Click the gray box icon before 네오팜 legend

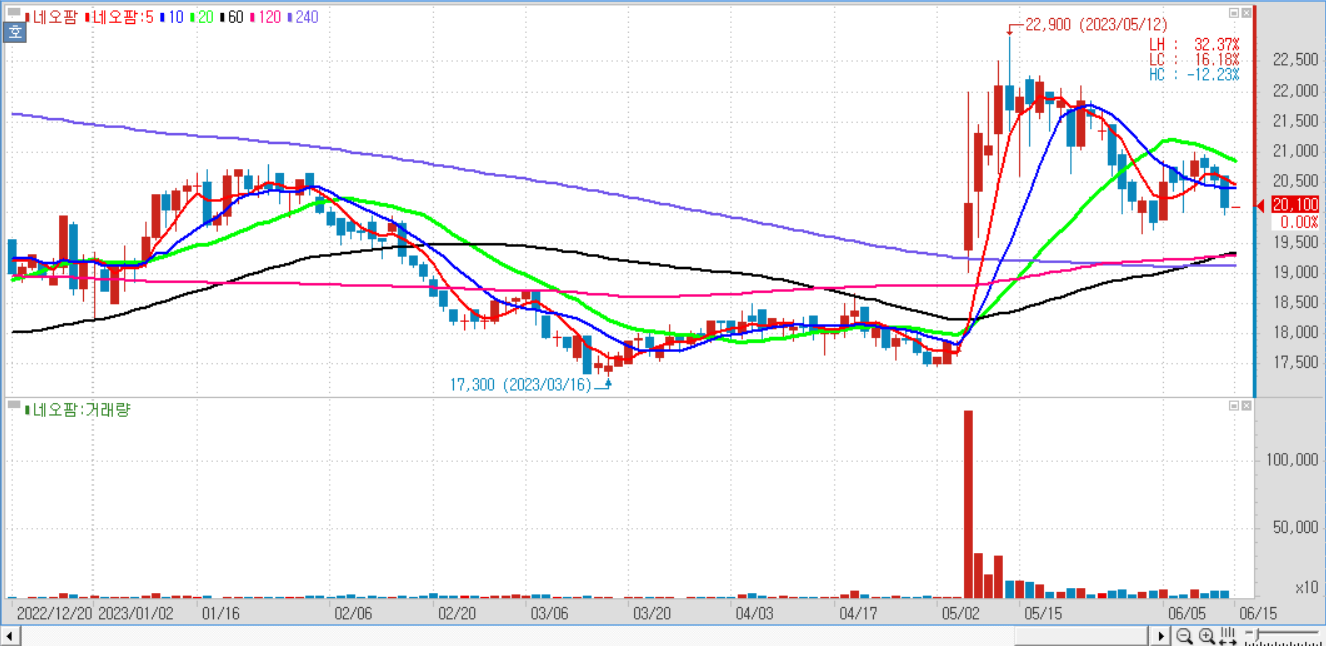click(x=14, y=13)
